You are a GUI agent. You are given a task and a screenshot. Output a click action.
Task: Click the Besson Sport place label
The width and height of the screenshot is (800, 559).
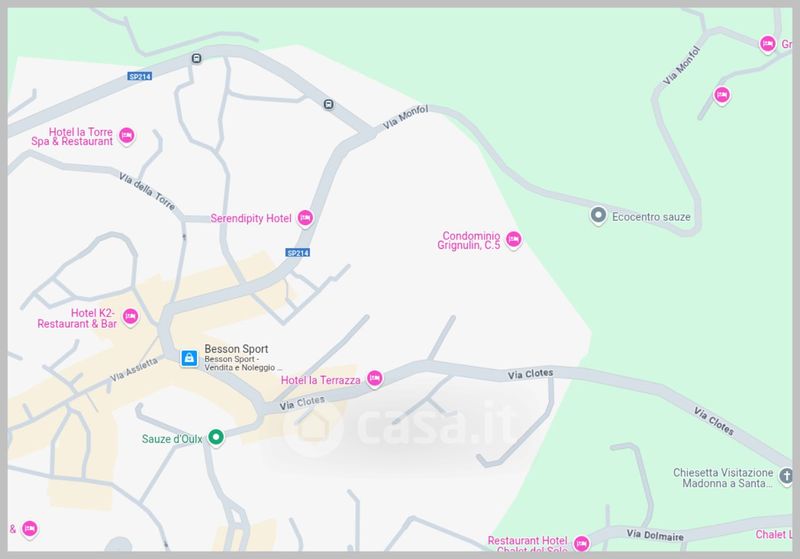click(x=236, y=349)
